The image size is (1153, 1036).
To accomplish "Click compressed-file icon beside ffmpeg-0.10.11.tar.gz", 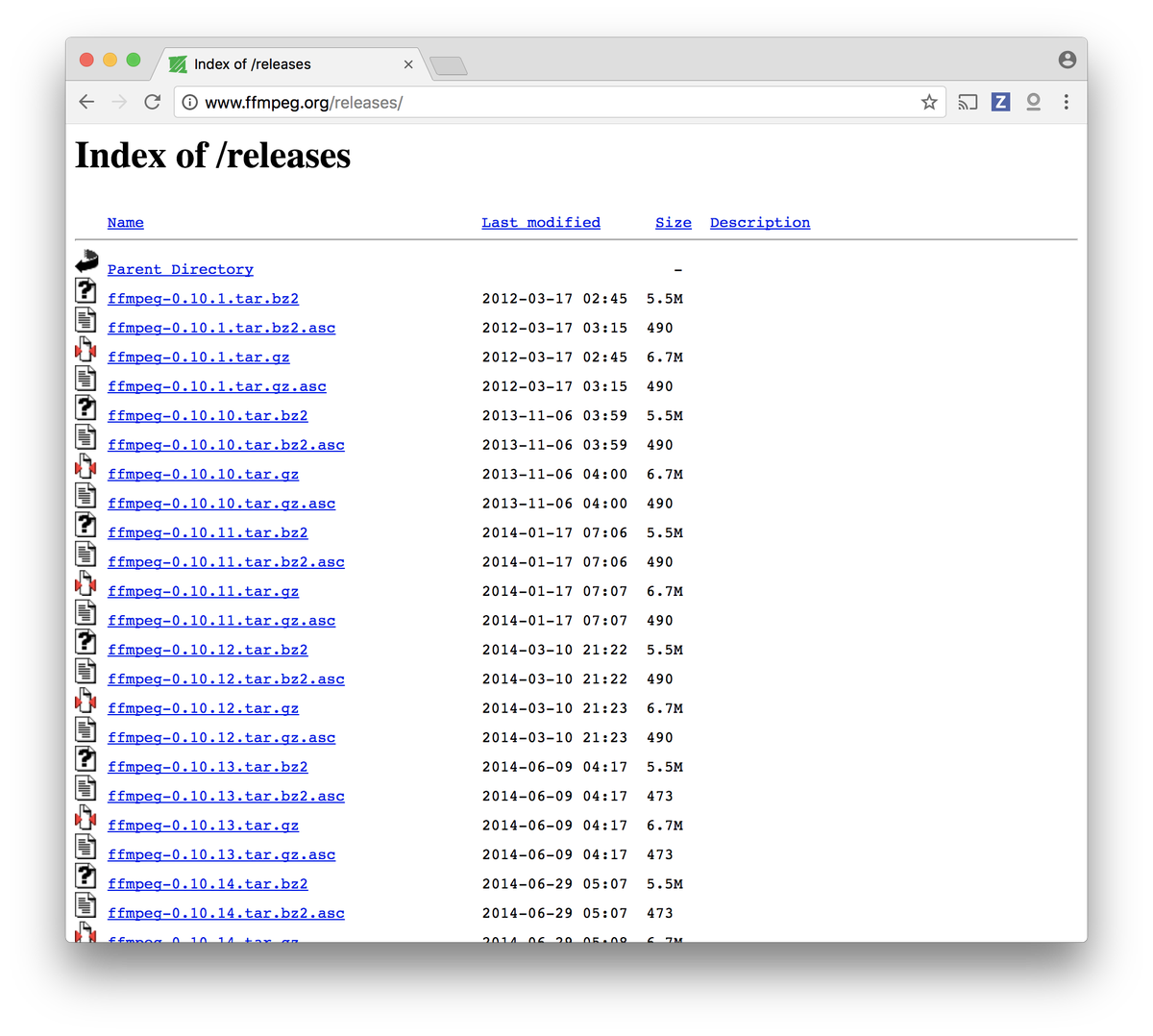I will coord(86,583).
